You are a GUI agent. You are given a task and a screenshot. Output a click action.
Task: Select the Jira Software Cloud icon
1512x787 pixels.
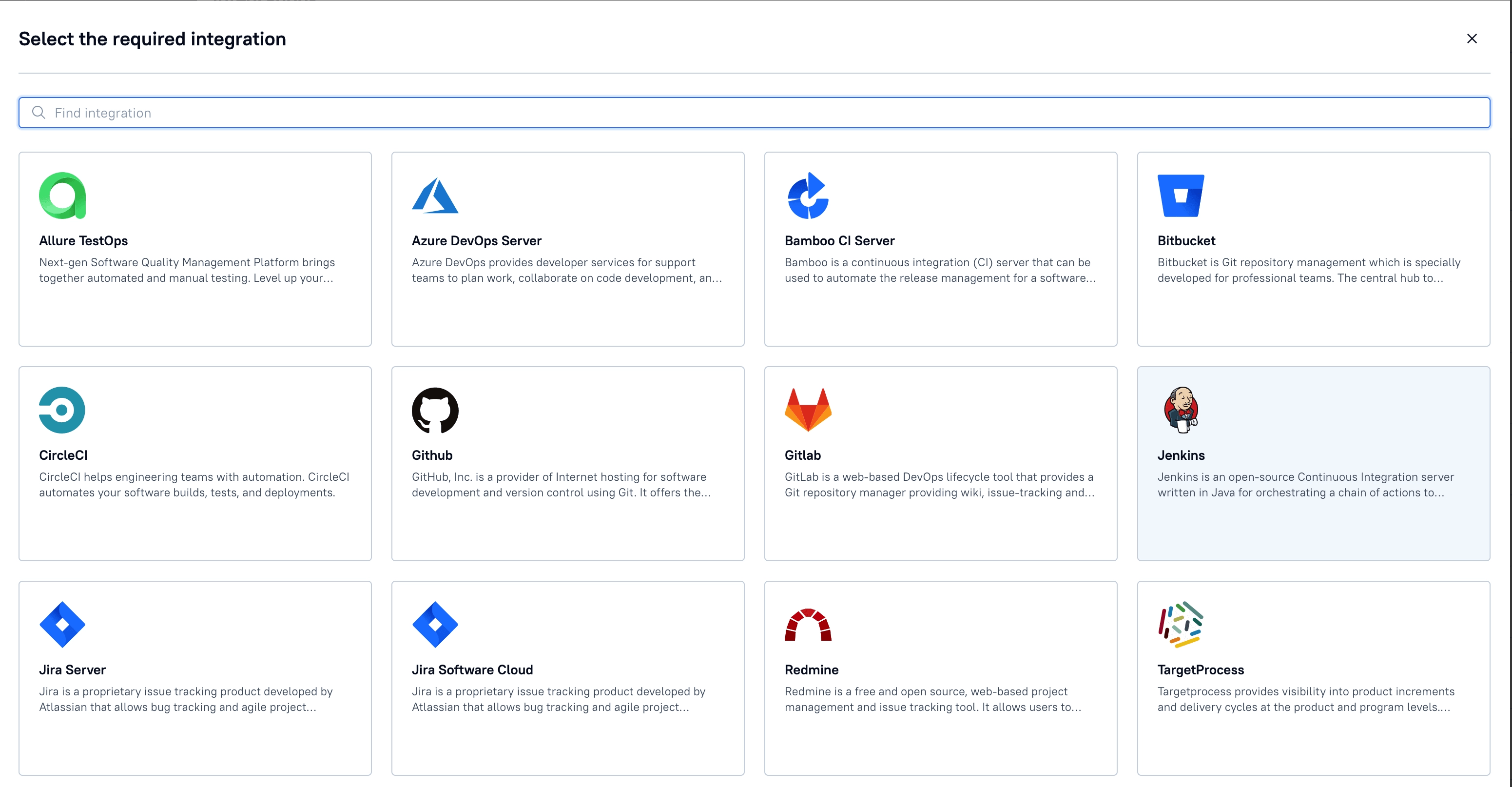[x=435, y=624]
